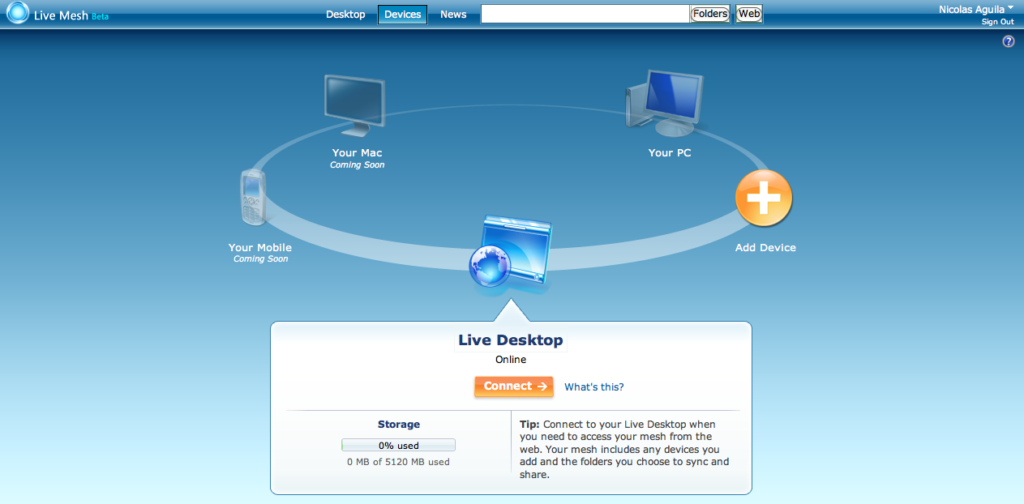1024x504 pixels.
Task: Click the Live Desktop heading
Action: pos(511,340)
